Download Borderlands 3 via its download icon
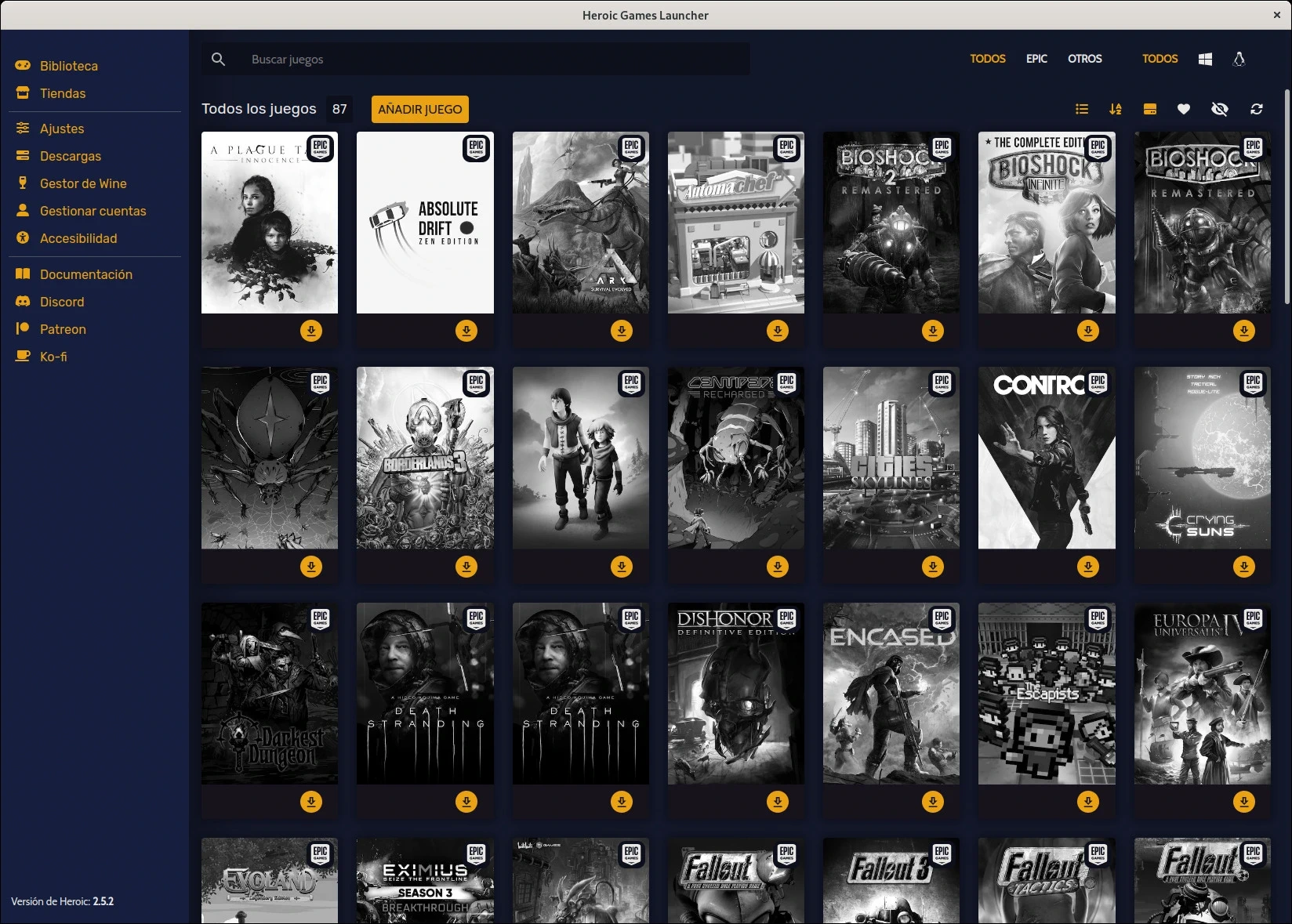Screen dimensions: 1292x924 click(x=466, y=566)
